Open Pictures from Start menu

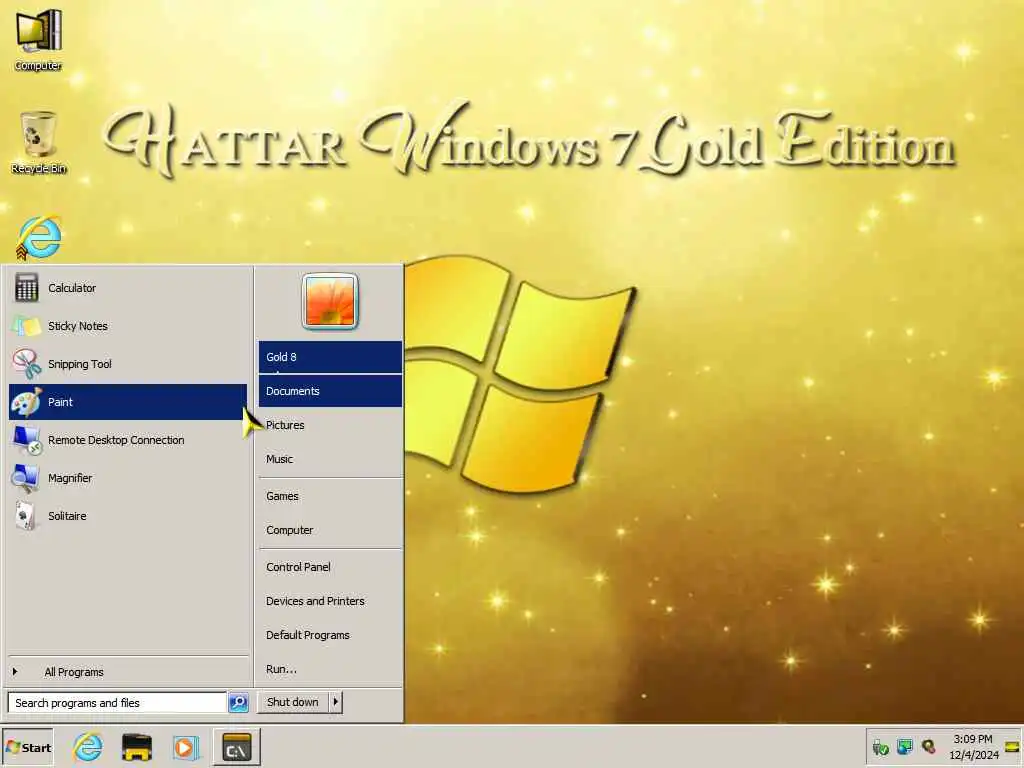tap(330, 424)
